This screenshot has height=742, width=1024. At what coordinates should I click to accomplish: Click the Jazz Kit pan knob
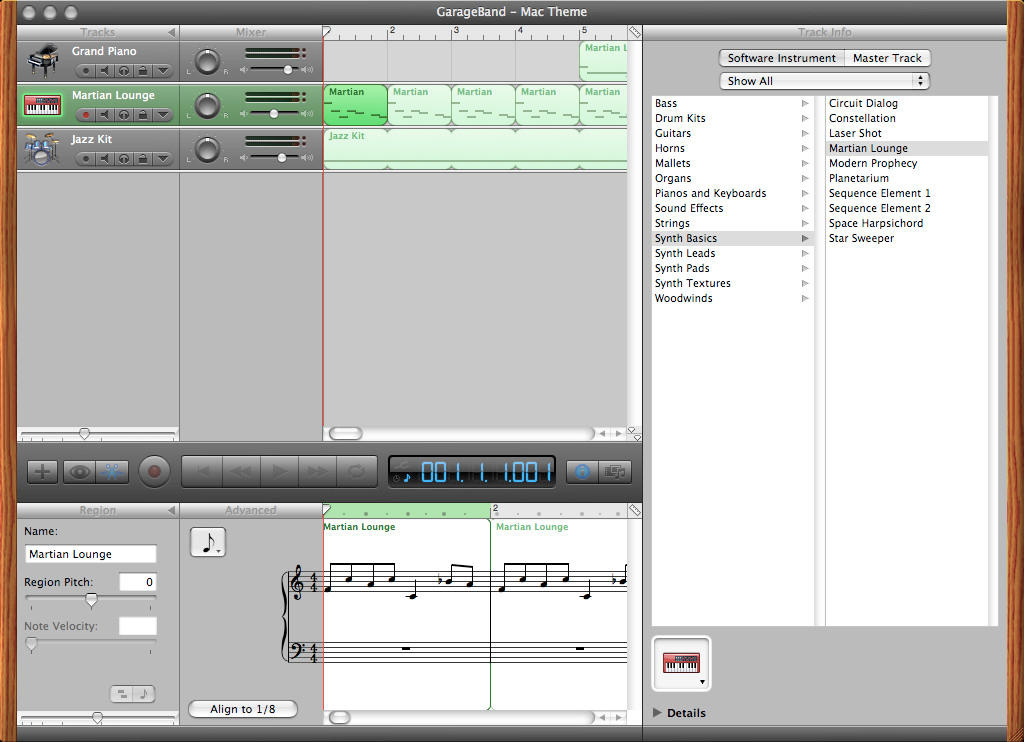pyautogui.click(x=208, y=150)
